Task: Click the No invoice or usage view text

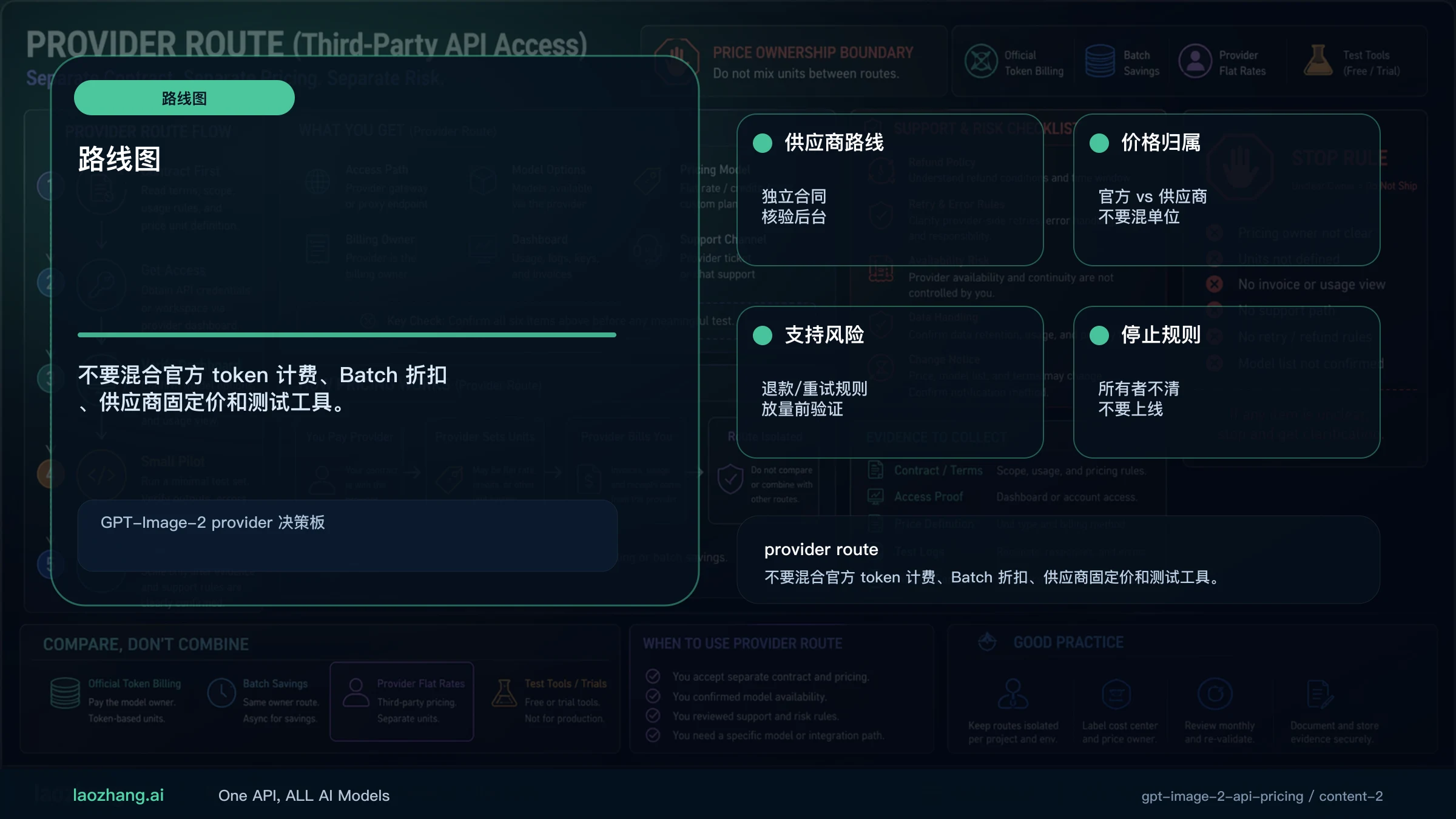Action: point(1312,284)
